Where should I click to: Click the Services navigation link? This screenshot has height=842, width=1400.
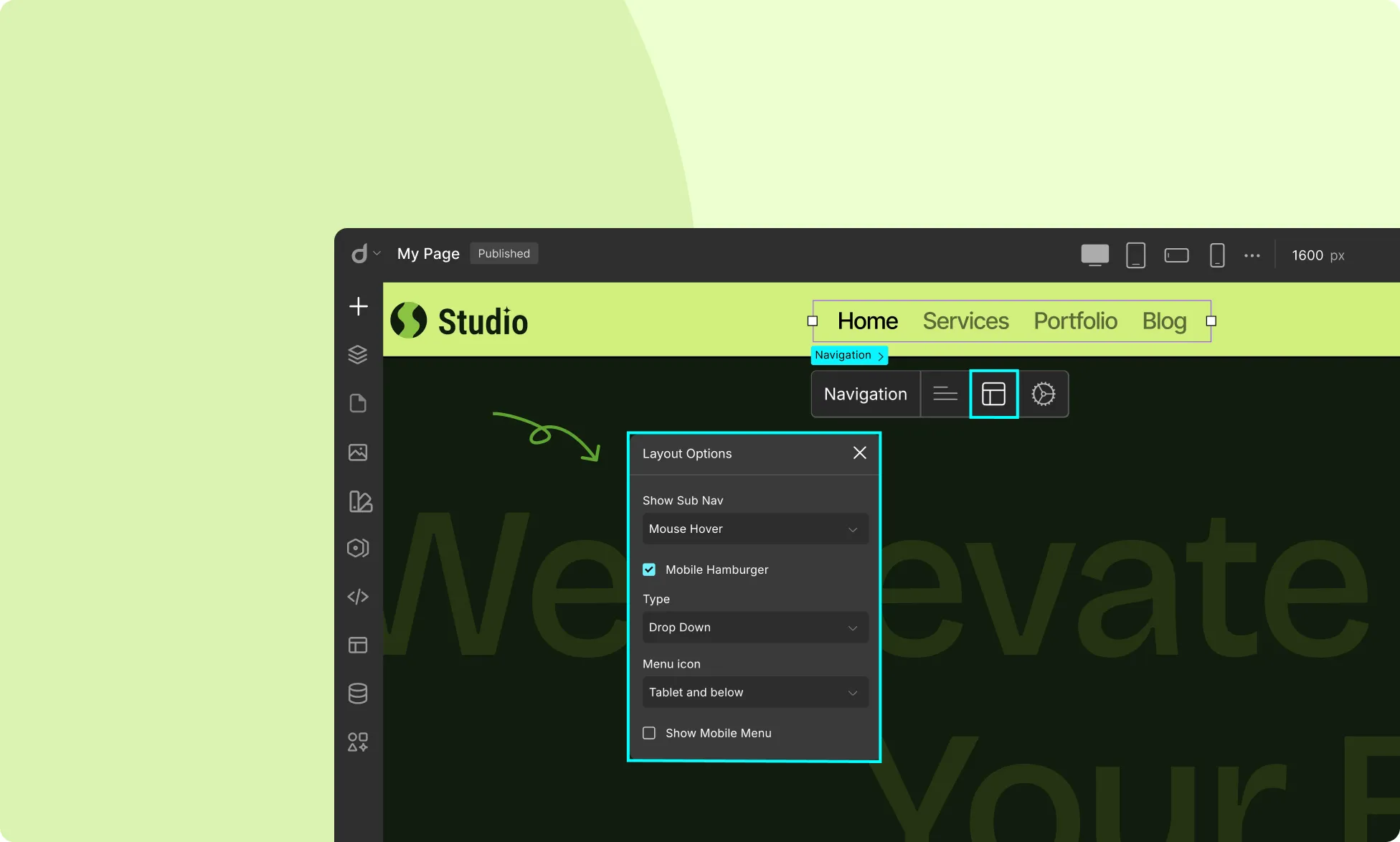click(965, 321)
